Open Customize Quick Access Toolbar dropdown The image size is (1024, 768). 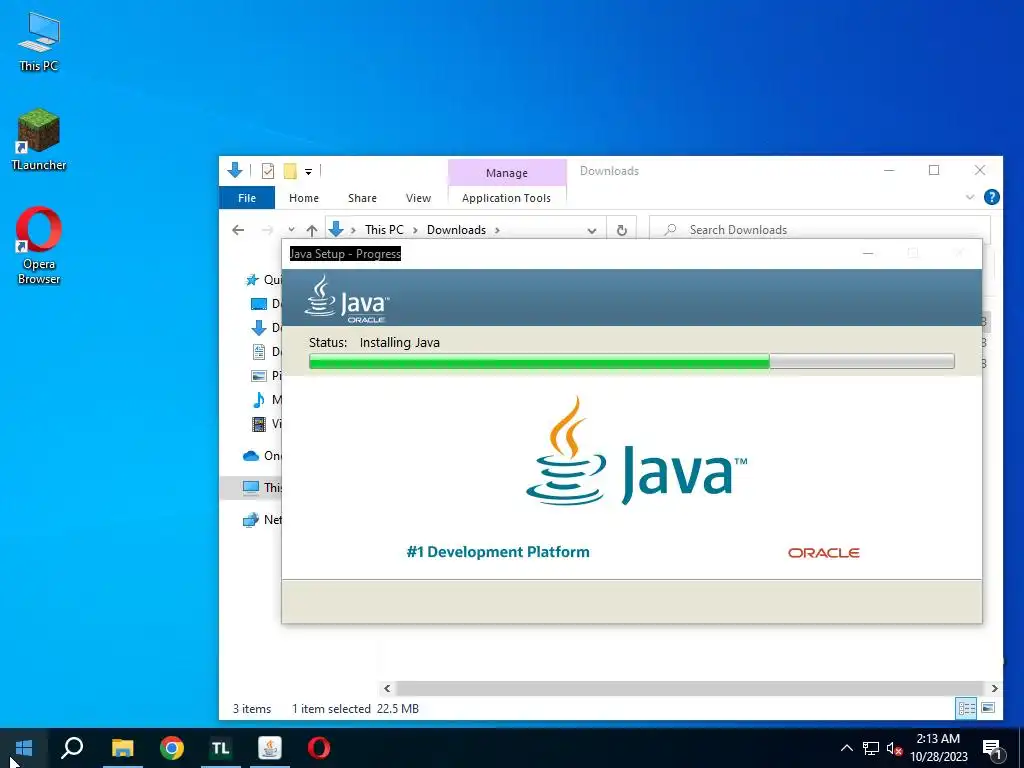pyautogui.click(x=308, y=172)
